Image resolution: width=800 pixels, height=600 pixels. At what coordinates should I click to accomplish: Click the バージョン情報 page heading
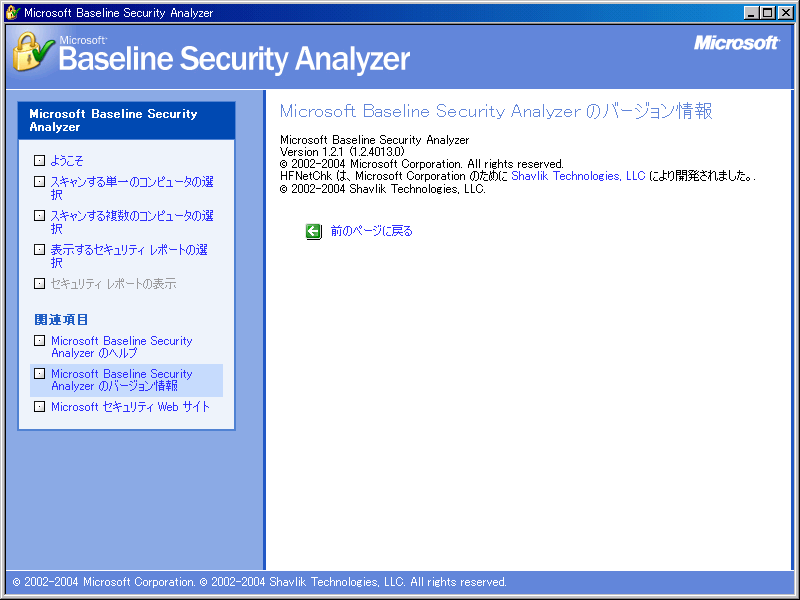(x=496, y=111)
